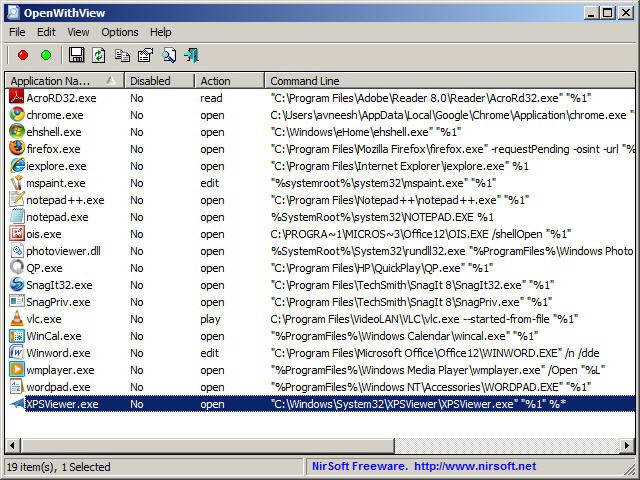Select the photoviewer.dll row name
The height and width of the screenshot is (480, 640).
coord(63,251)
